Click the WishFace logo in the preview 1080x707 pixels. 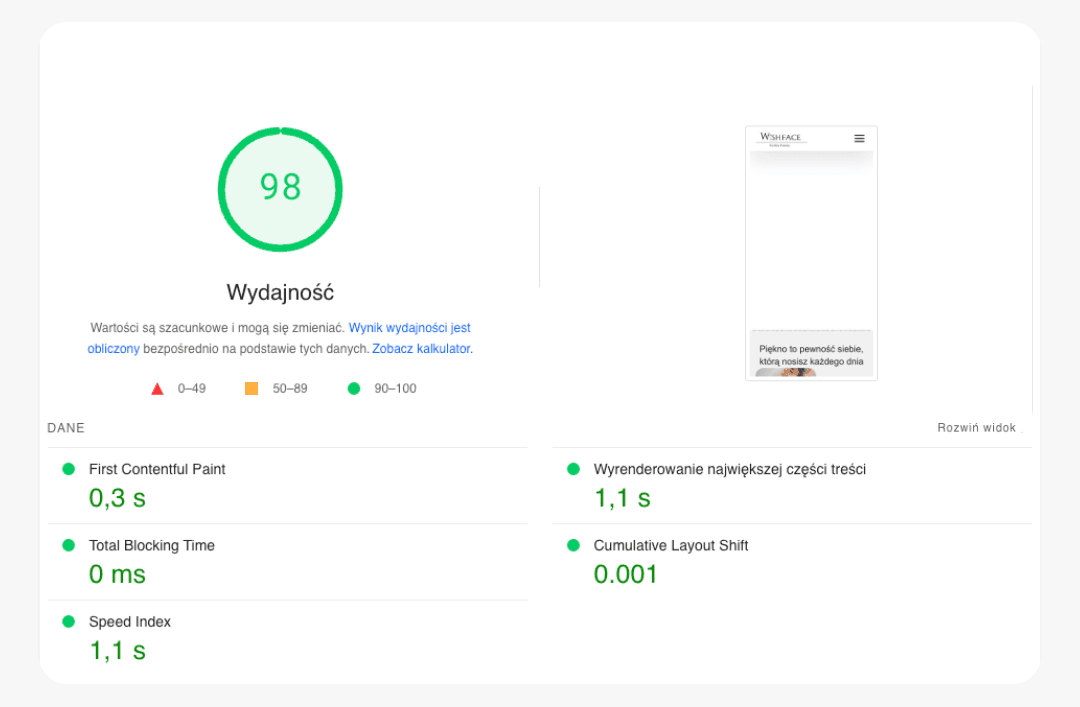click(780, 138)
